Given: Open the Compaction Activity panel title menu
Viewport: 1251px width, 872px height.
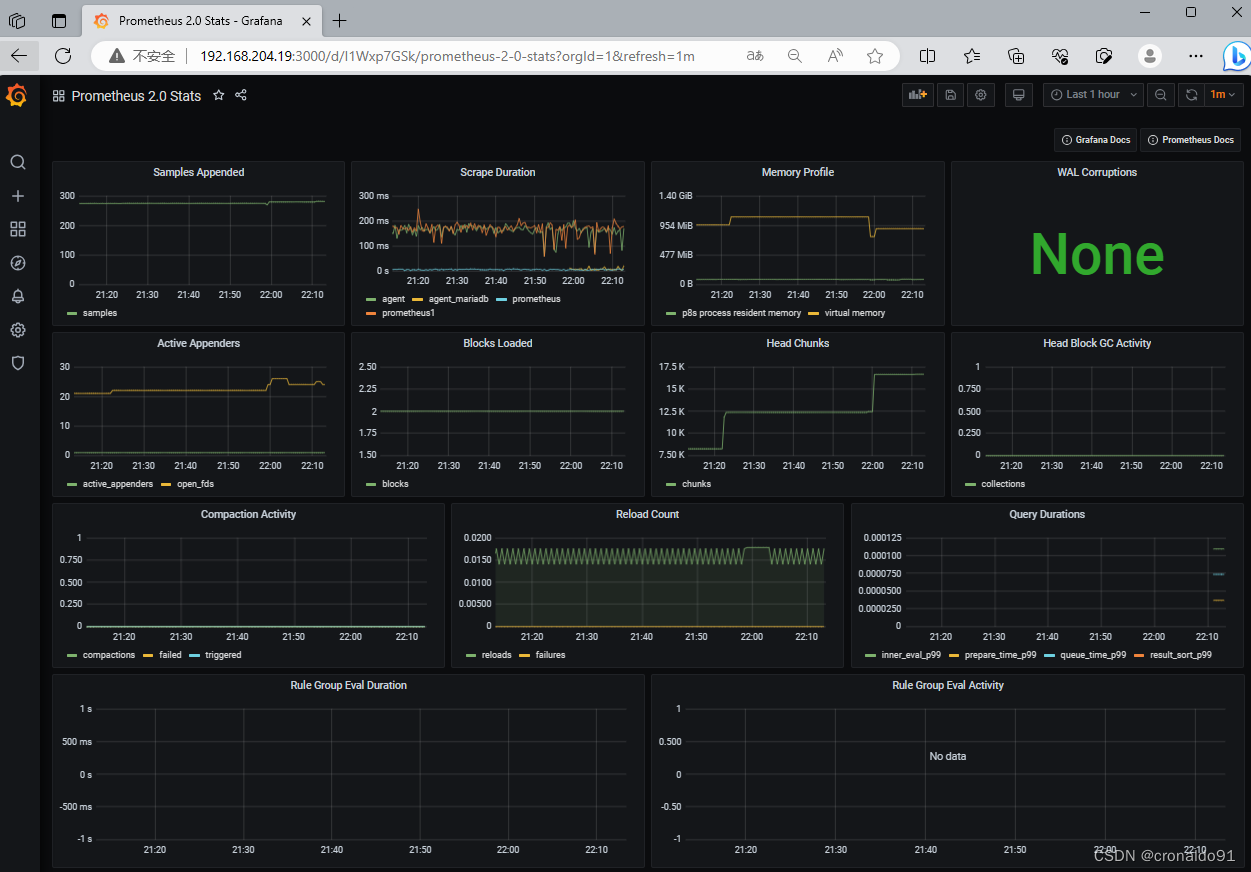Looking at the screenshot, I should click(248, 514).
